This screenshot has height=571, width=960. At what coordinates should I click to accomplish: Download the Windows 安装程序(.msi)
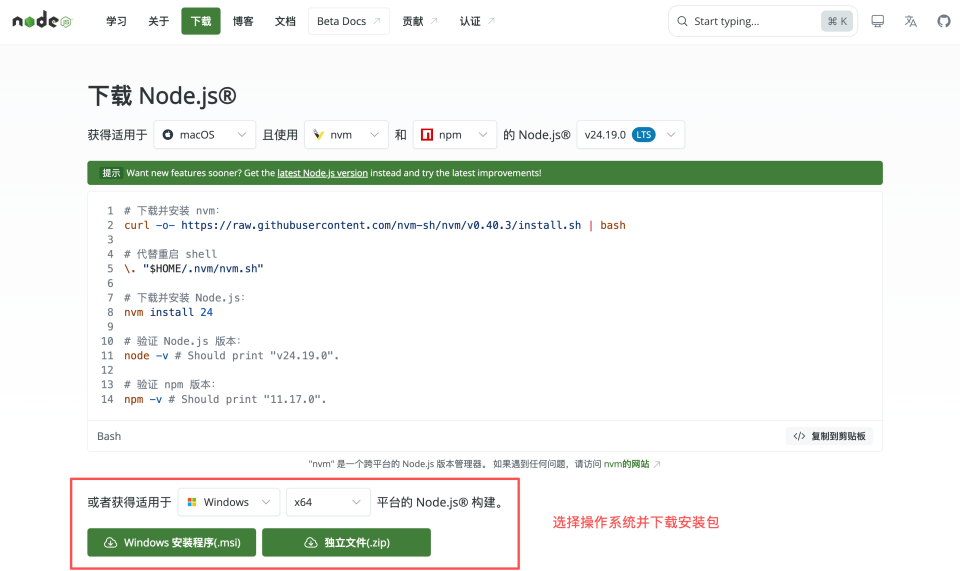pos(171,542)
